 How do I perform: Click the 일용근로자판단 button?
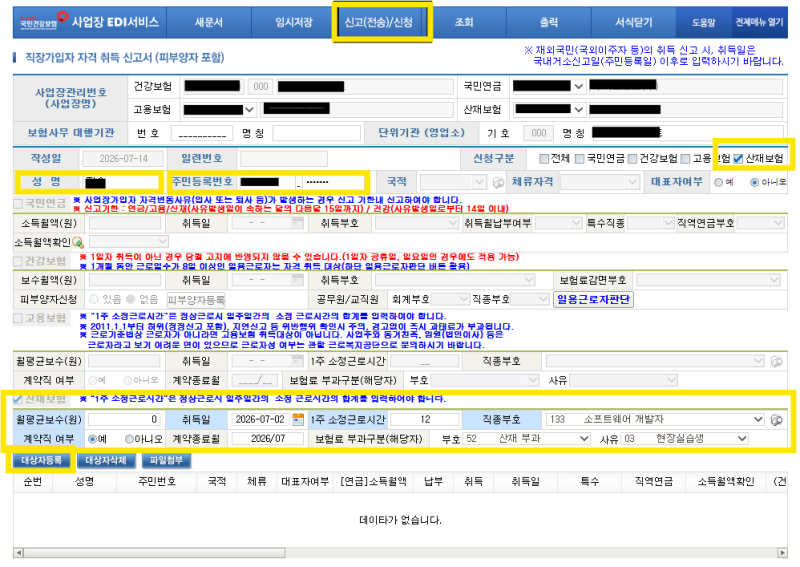coord(593,300)
